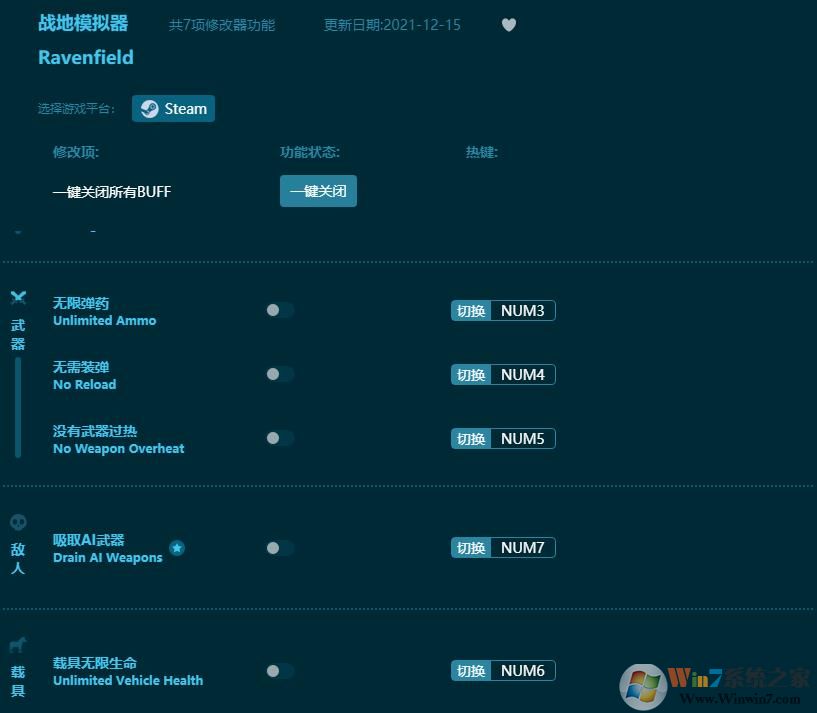Click the No Weapon Overheat label
The width and height of the screenshot is (817, 713).
tap(119, 448)
